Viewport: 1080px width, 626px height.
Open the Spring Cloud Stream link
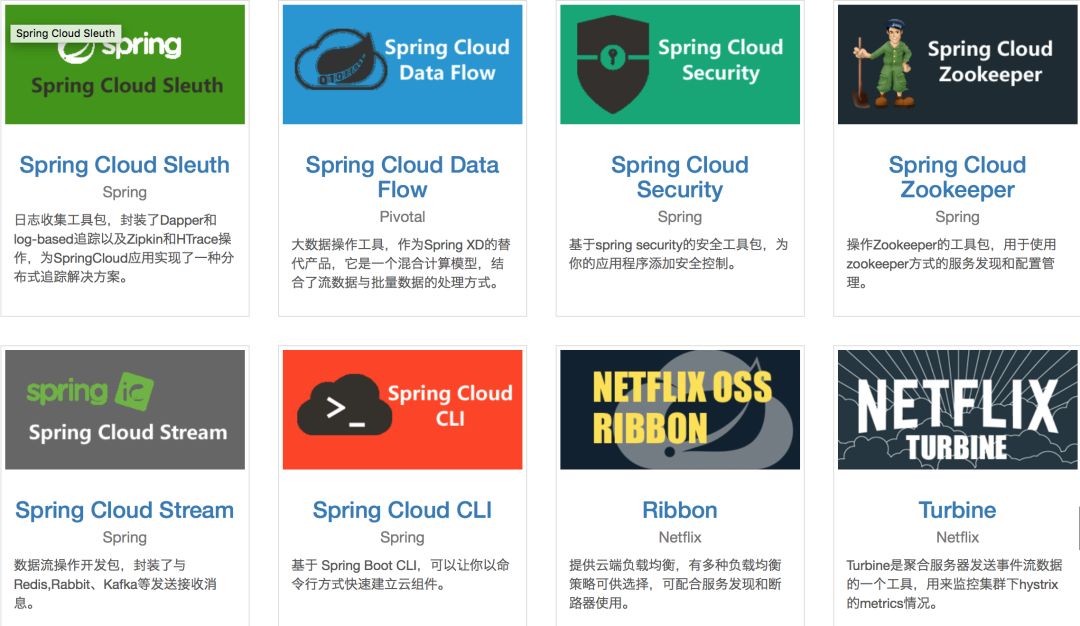(124, 510)
